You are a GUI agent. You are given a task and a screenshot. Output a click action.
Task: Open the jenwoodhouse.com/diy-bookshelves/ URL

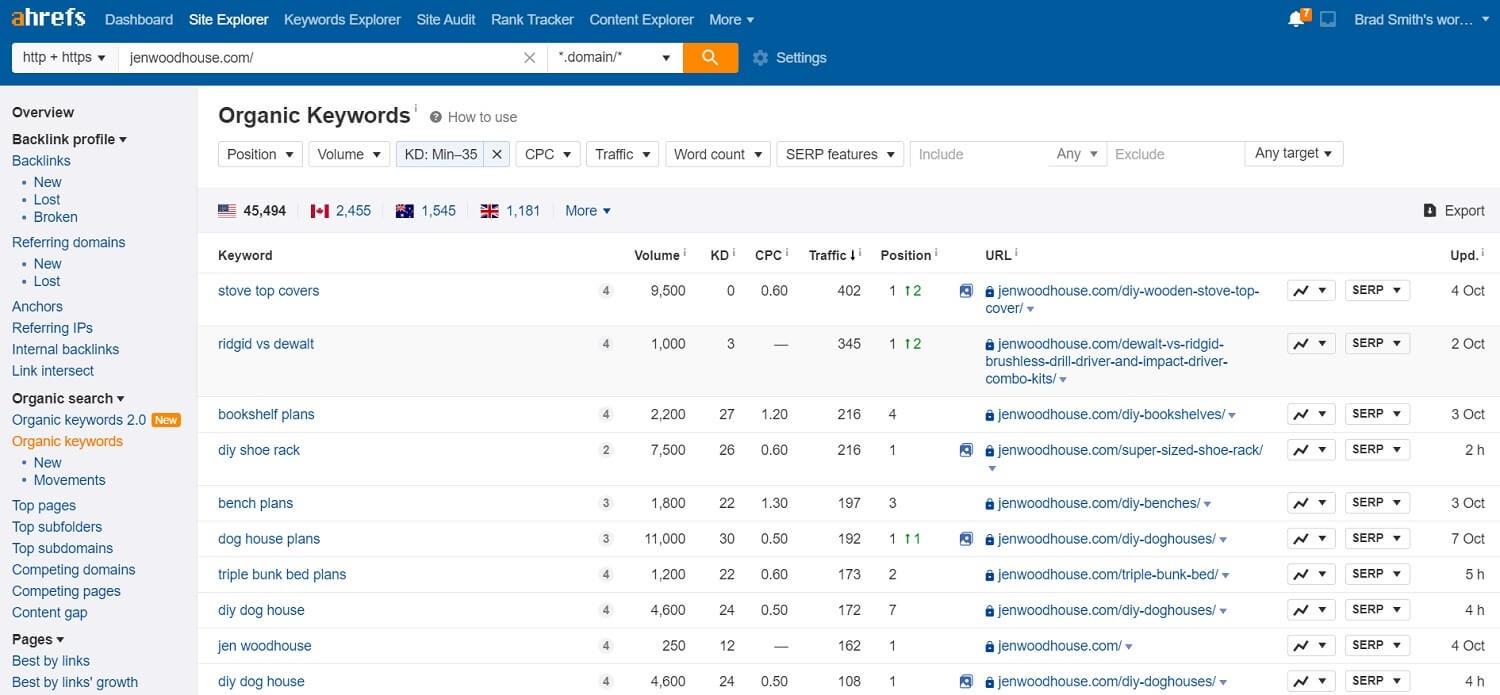point(1111,414)
